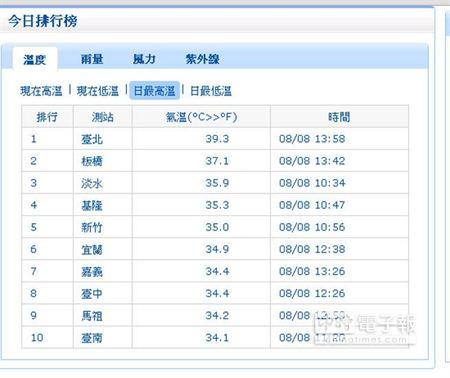450x378 pixels.
Task: Click time 08/08 10:47
Action: coord(312,205)
